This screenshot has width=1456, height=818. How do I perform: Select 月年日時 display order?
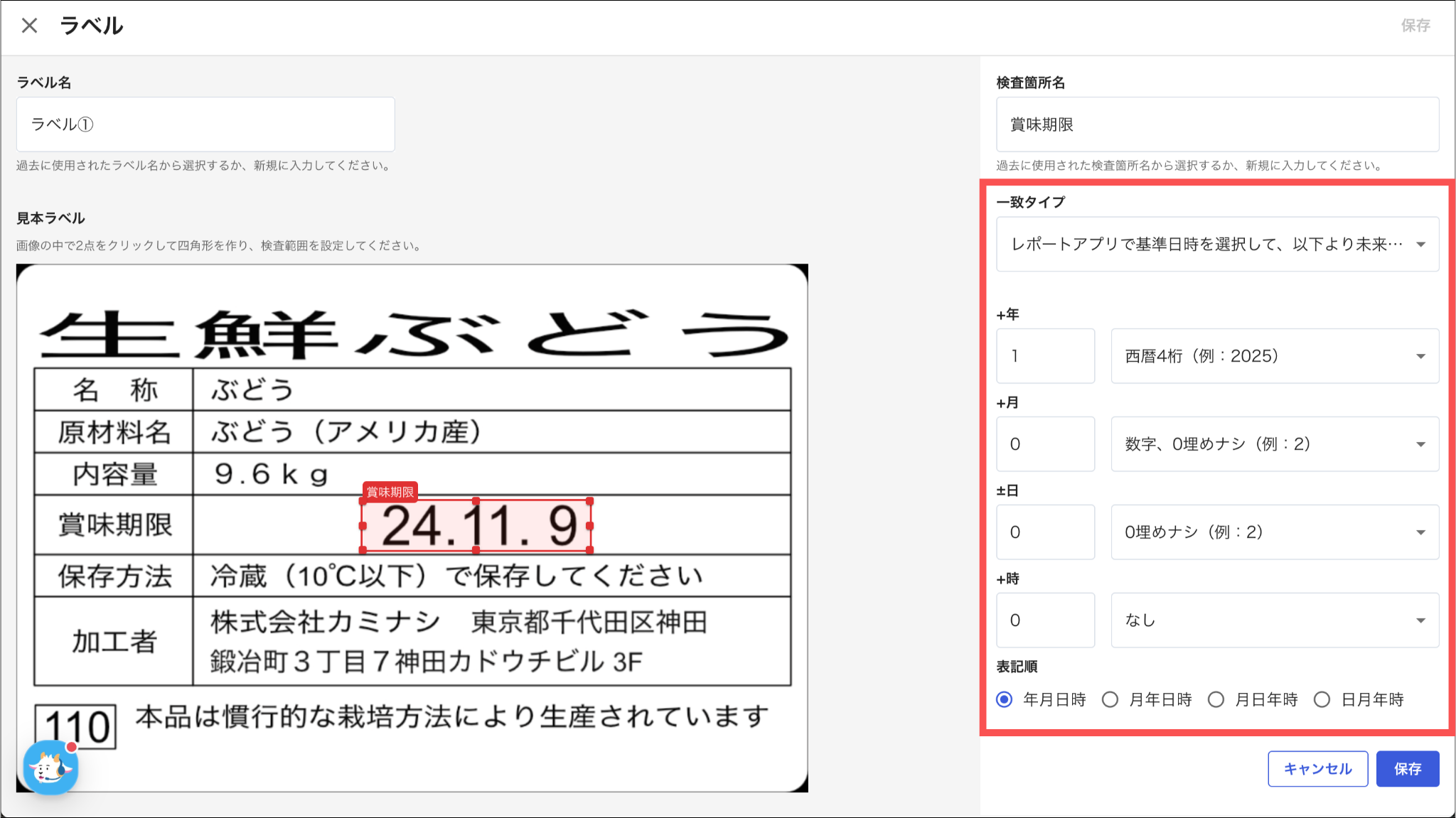tap(1110, 699)
